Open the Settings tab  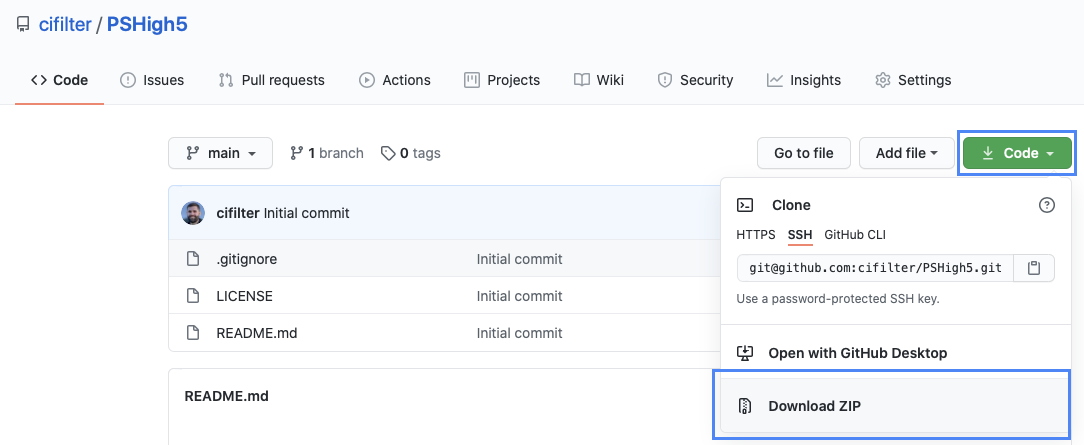pyautogui.click(x=913, y=80)
